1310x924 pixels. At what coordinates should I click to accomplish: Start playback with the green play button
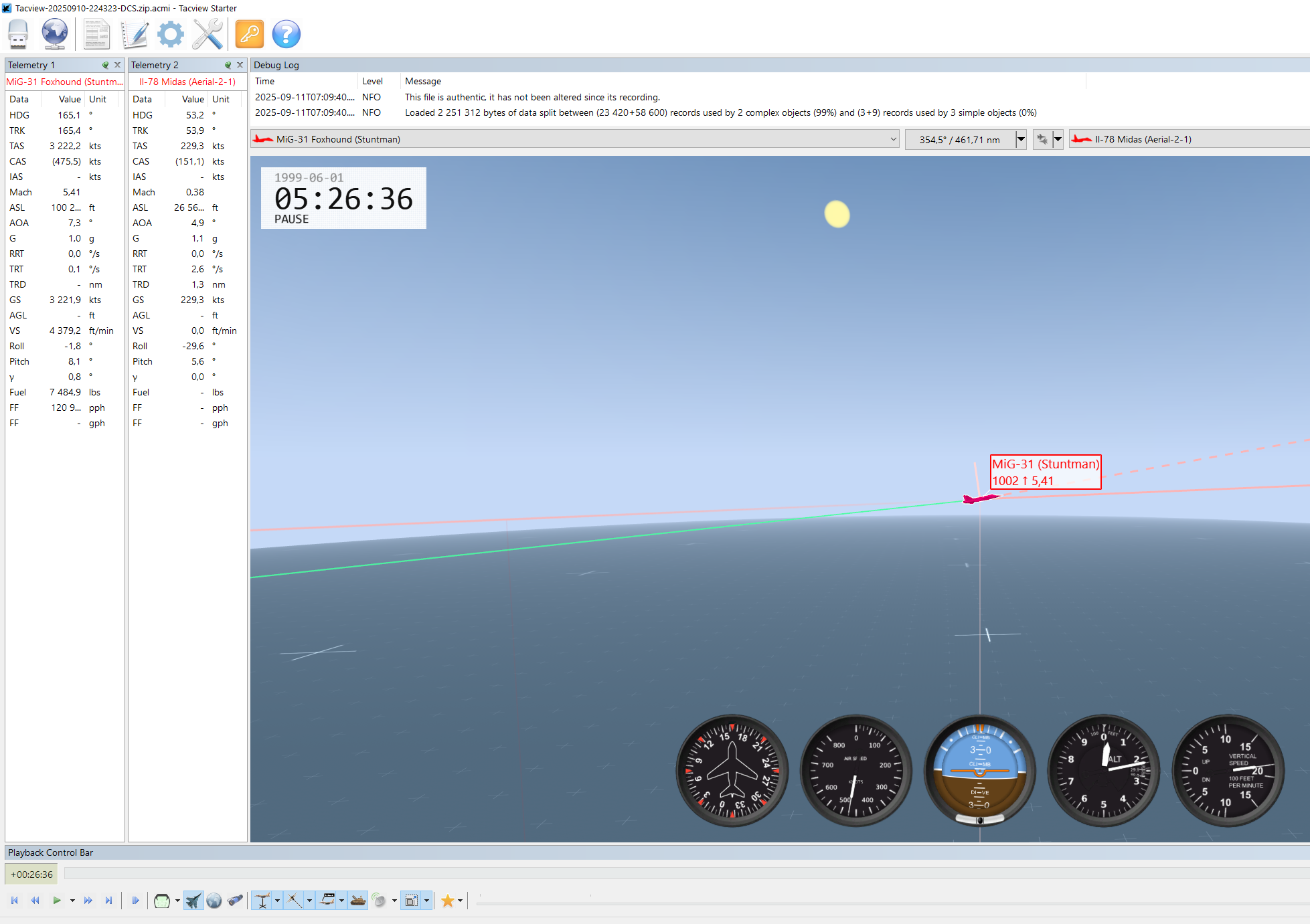57,901
